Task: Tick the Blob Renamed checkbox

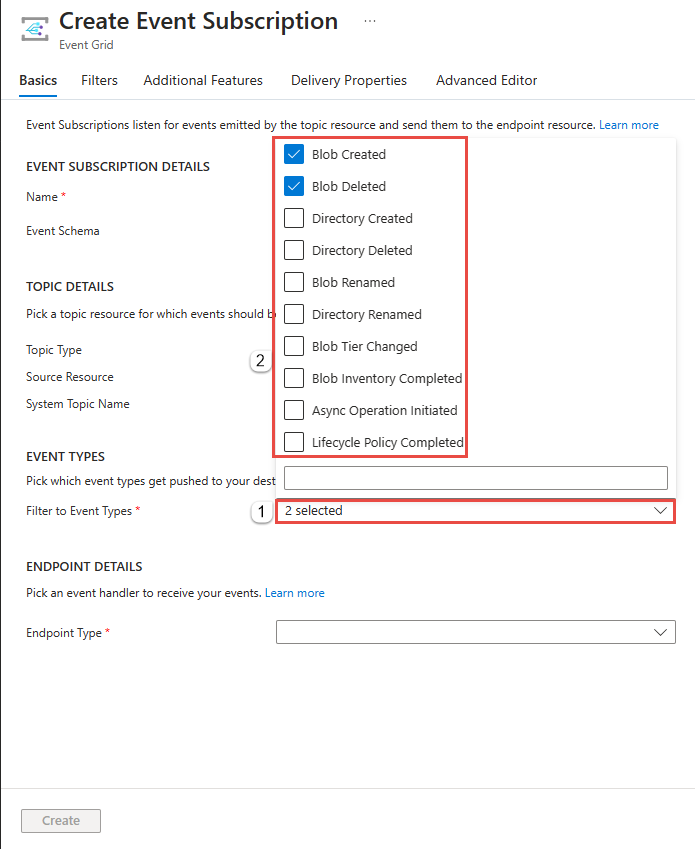Action: [x=294, y=282]
